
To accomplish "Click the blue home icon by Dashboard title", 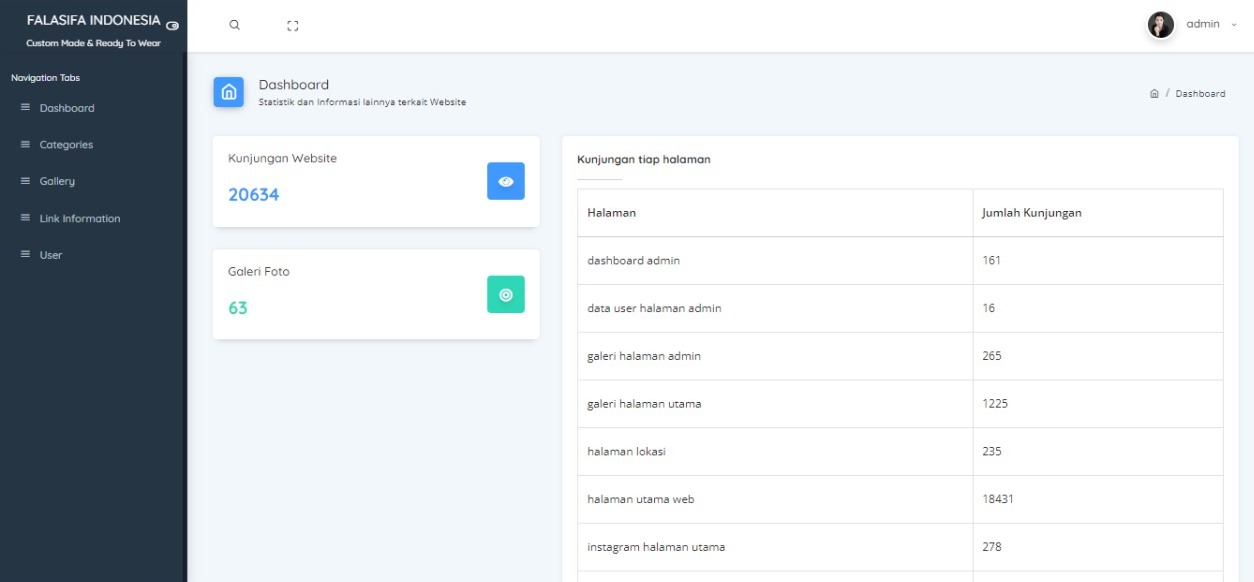I will (x=228, y=92).
